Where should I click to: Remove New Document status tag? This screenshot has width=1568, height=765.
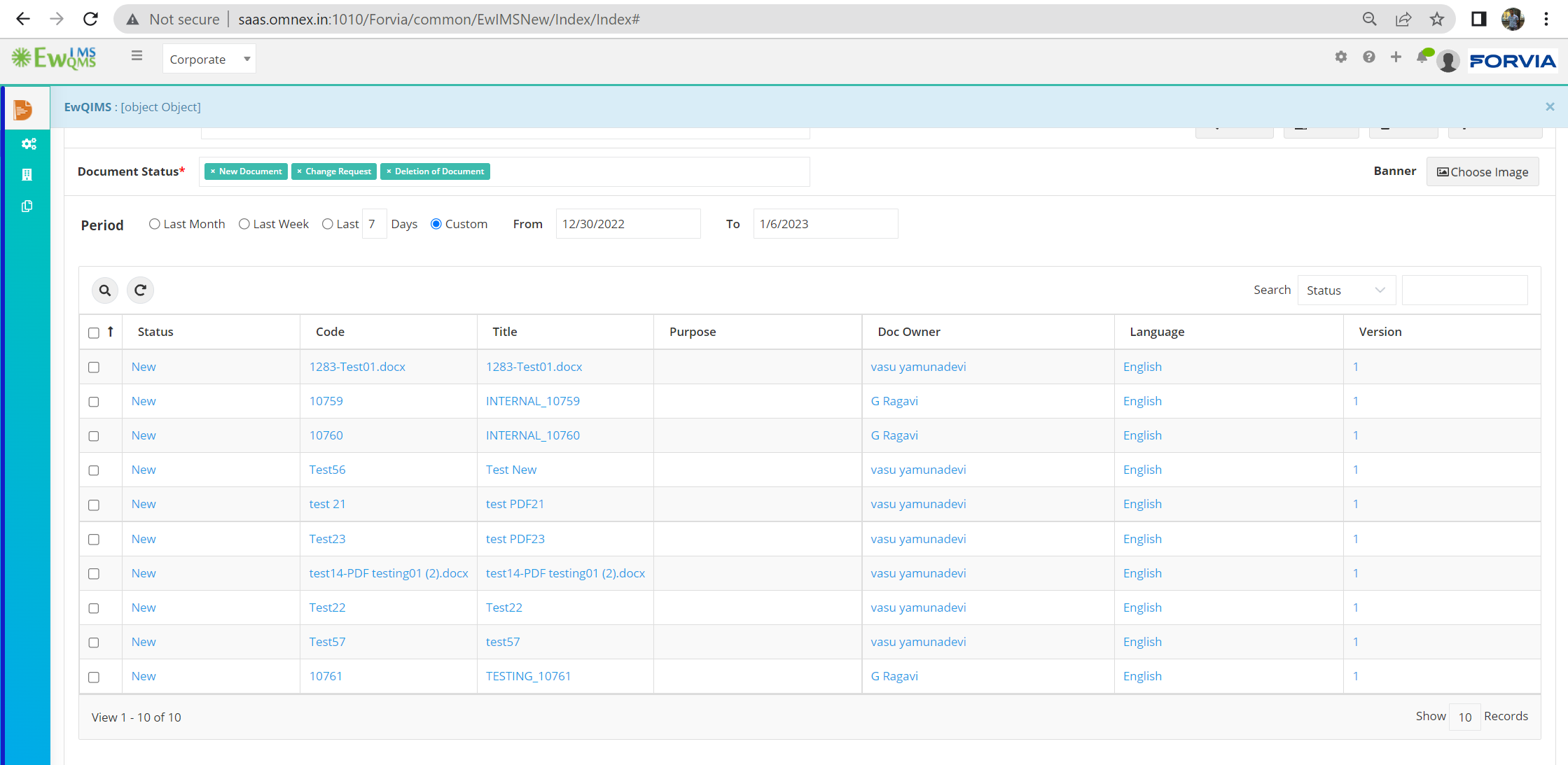(213, 171)
